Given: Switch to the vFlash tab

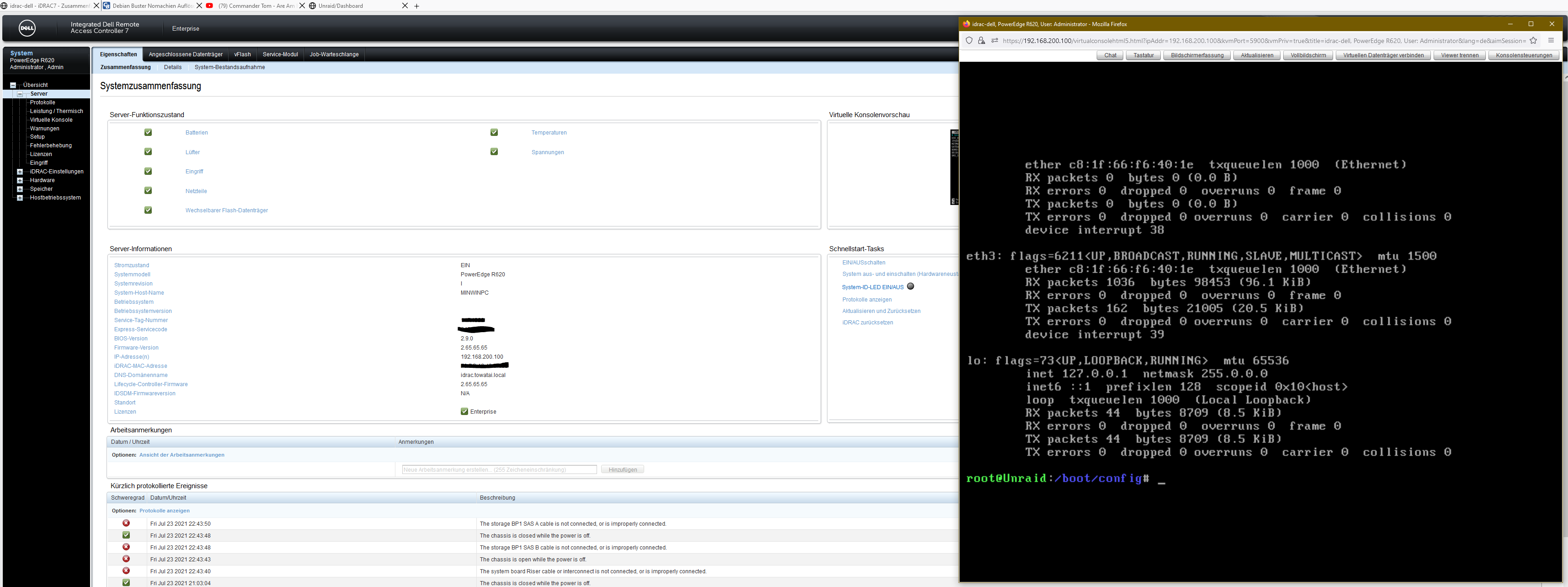Looking at the screenshot, I should tap(242, 54).
